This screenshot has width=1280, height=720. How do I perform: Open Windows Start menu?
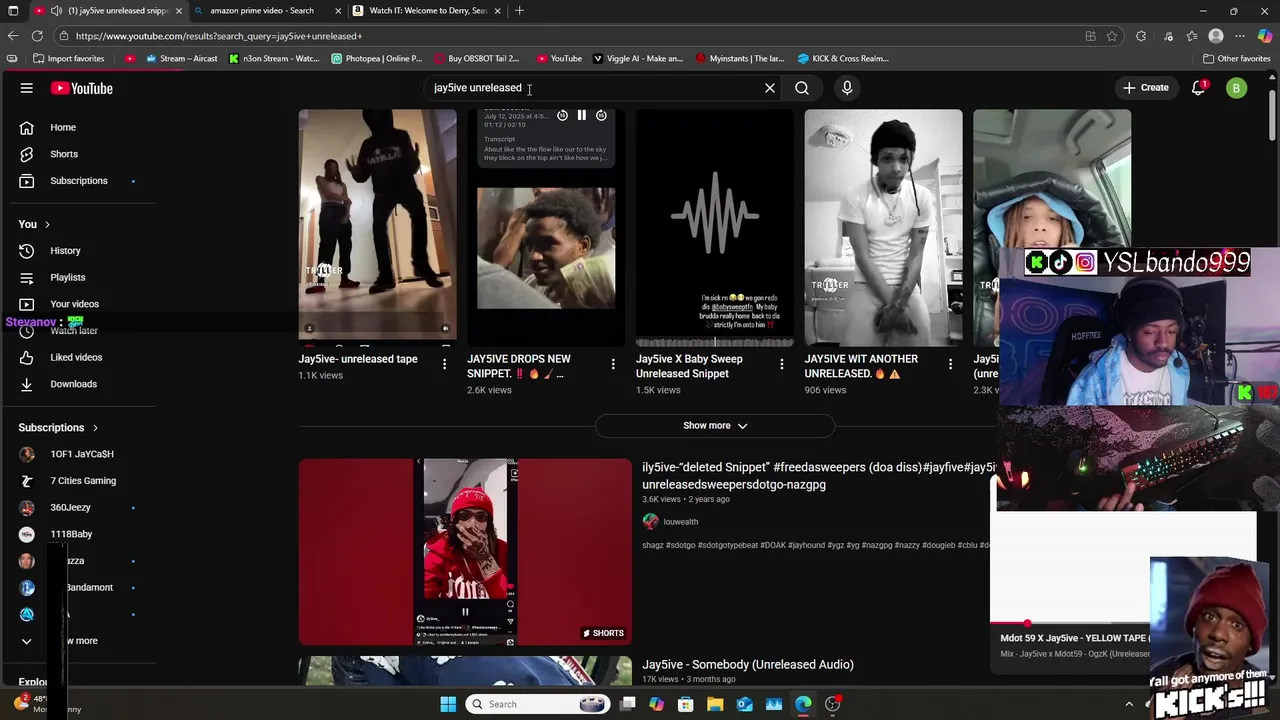pos(448,704)
